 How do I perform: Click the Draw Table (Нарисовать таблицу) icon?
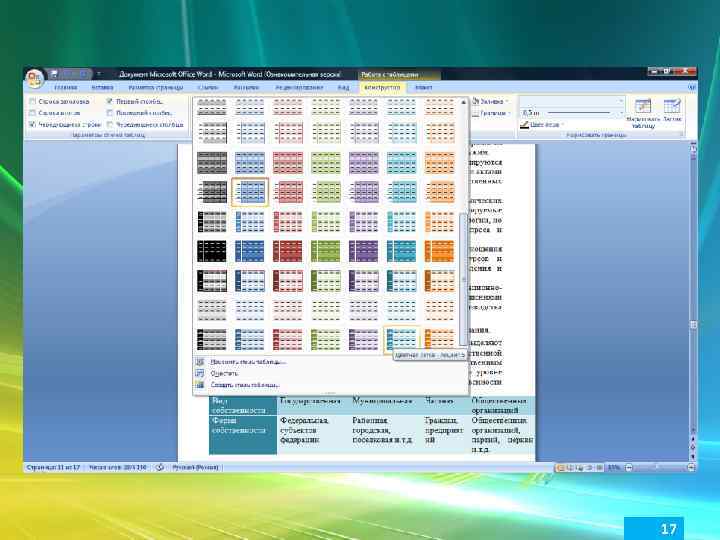point(643,106)
